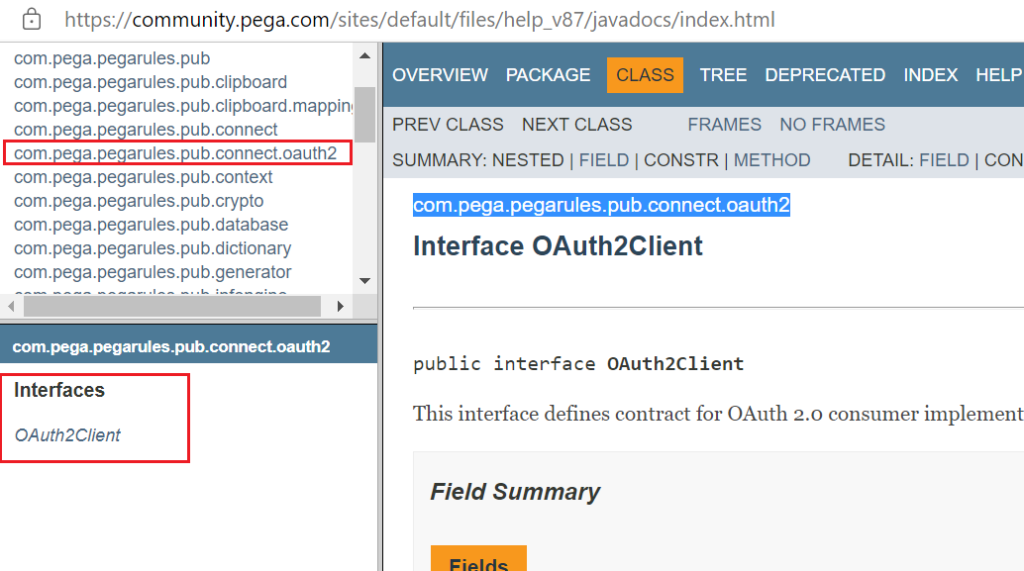The width and height of the screenshot is (1024, 571).
Task: Click FRAMES link
Action: coord(724,125)
